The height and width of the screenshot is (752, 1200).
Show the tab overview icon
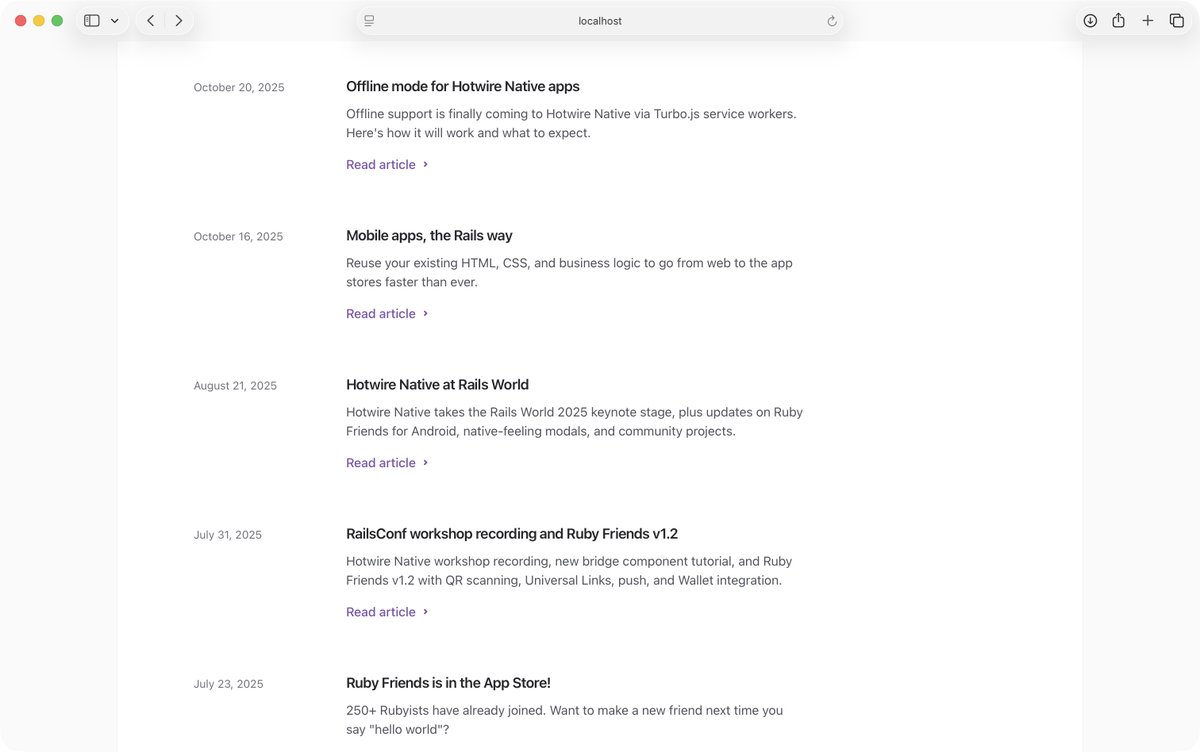click(1177, 21)
